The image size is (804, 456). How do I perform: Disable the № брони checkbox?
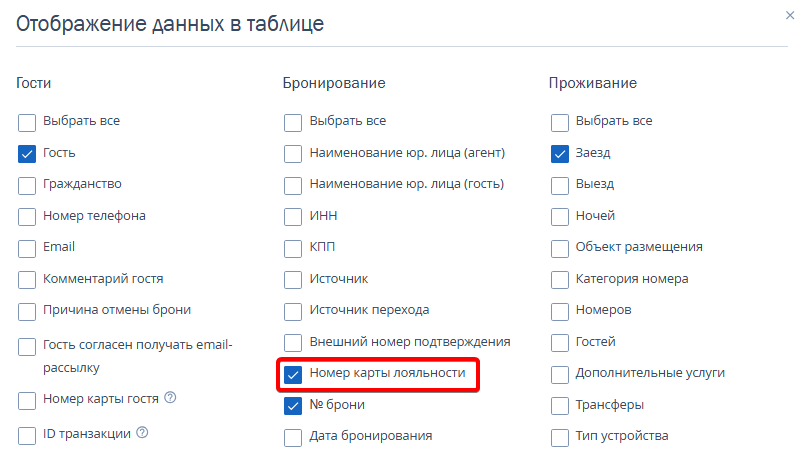pos(293,406)
